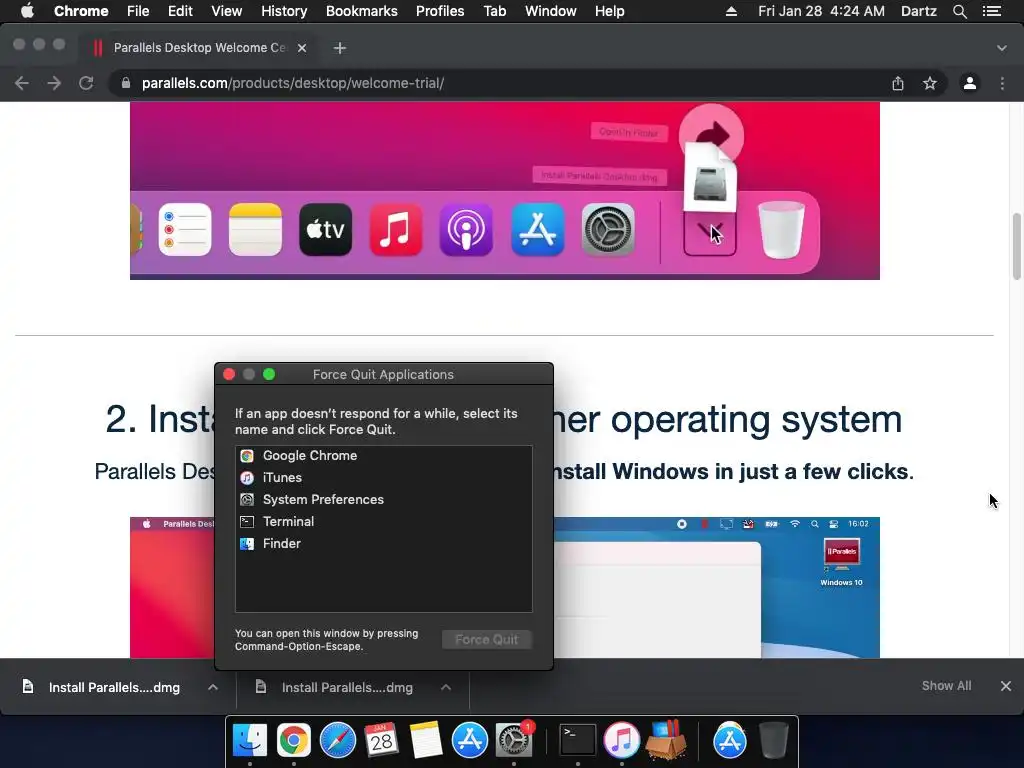1024x768 pixels.
Task: Select System Preferences in Force Quit list
Action: (x=383, y=500)
